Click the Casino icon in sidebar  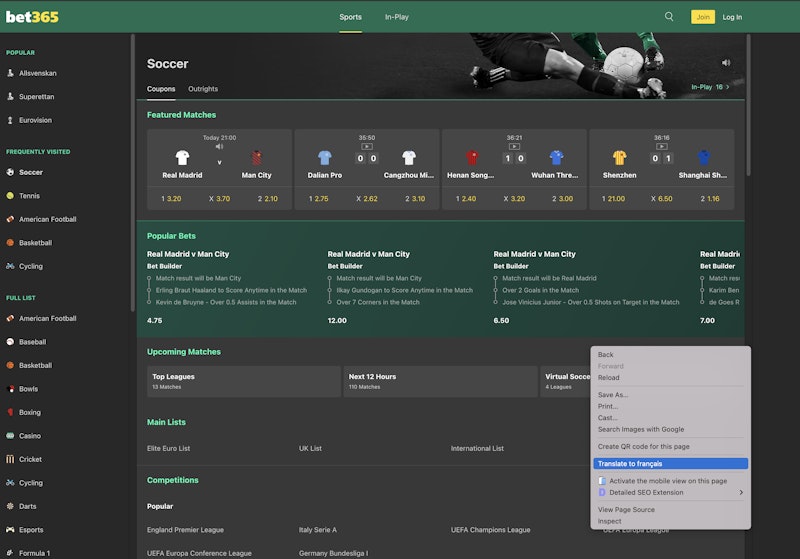tap(10, 436)
